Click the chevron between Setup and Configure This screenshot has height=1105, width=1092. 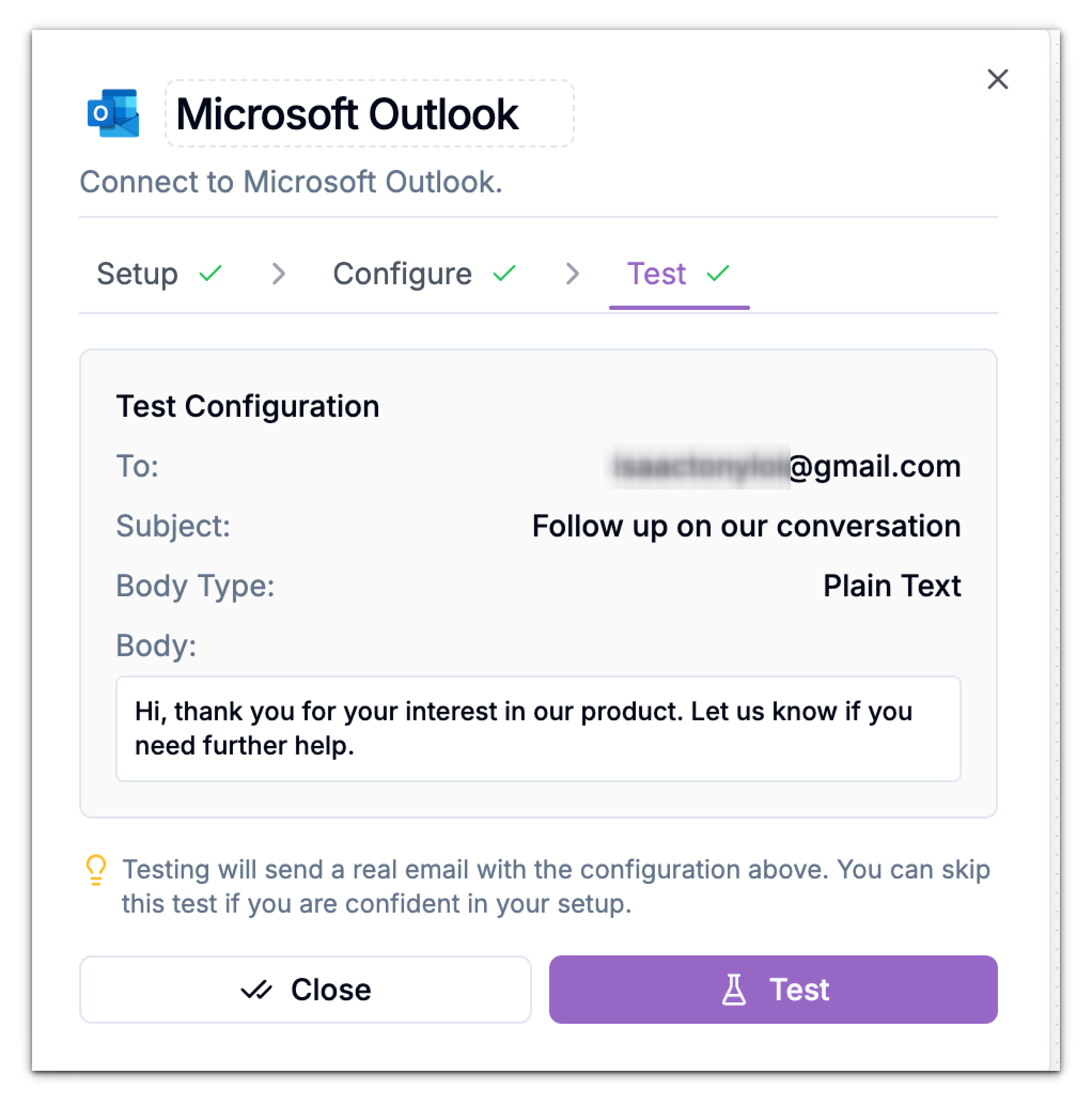tap(279, 274)
